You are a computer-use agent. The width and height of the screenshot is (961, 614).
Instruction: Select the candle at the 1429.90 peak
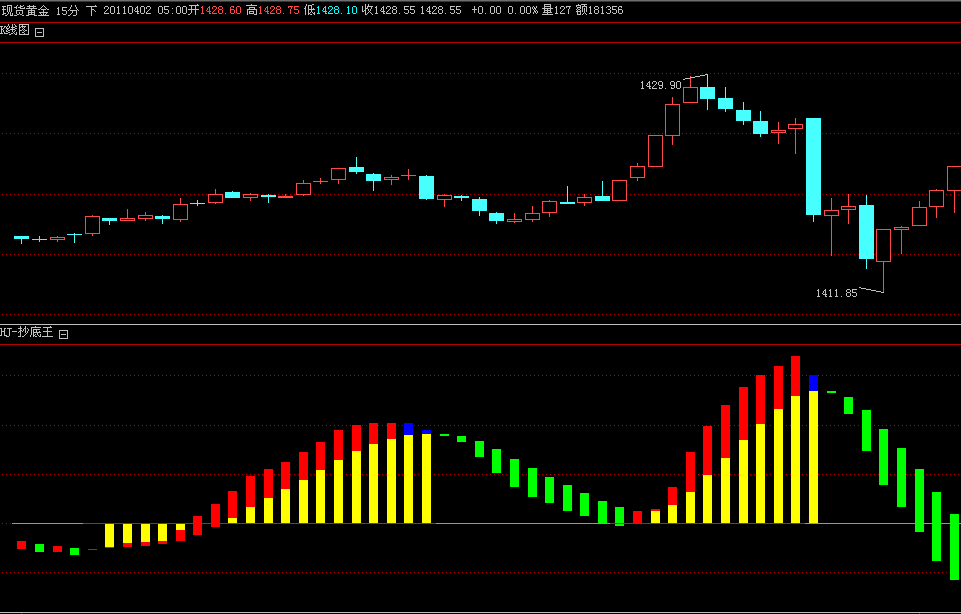[708, 92]
